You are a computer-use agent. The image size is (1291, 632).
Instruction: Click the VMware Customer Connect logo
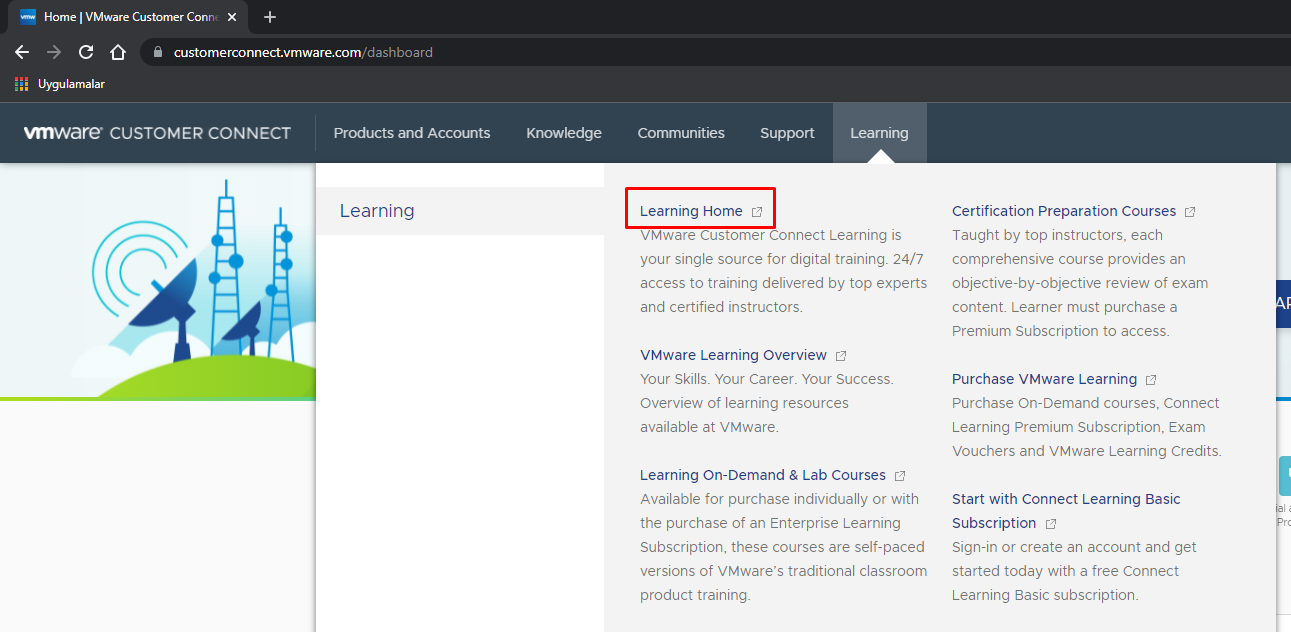[x=157, y=133]
